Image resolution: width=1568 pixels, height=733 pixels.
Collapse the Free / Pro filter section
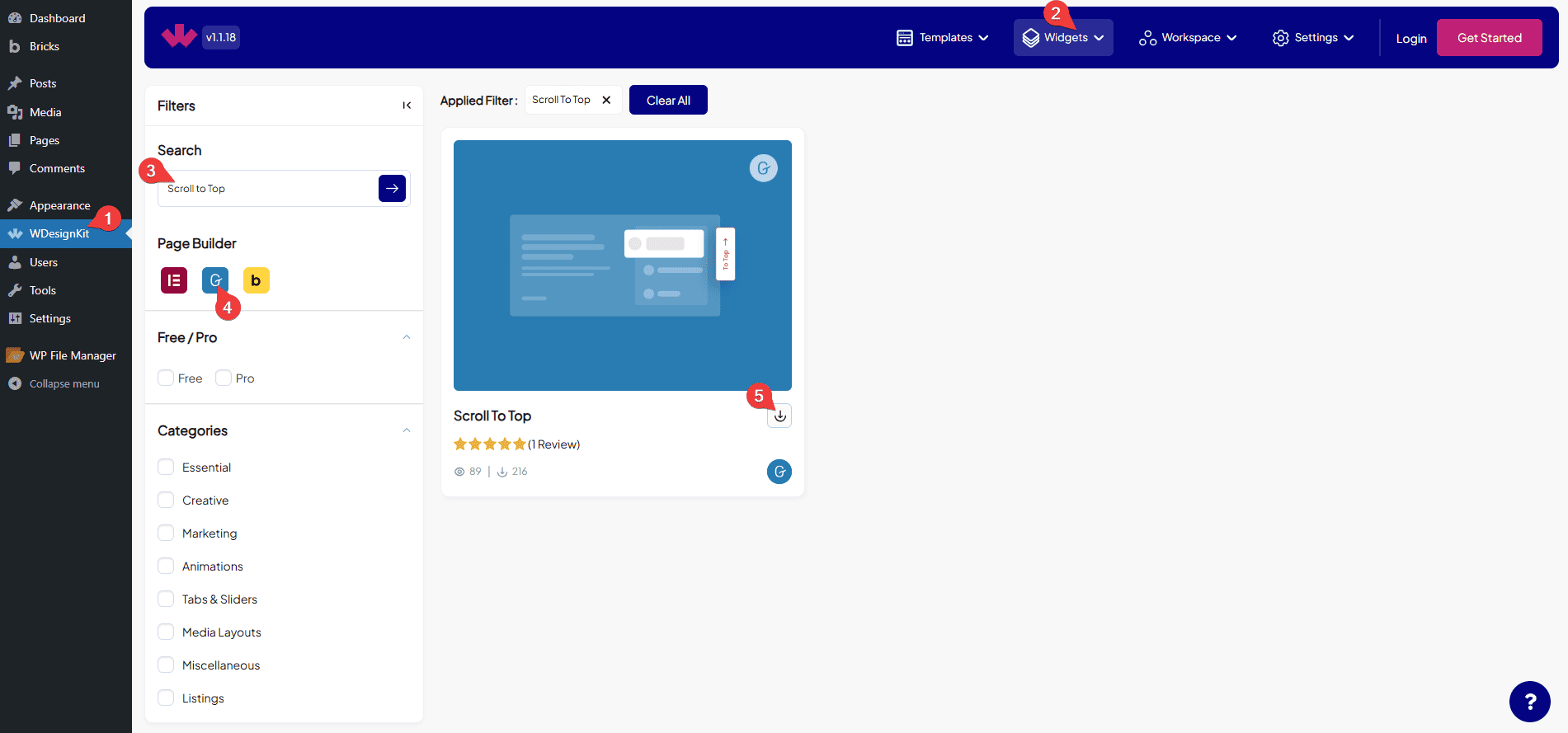coord(407,337)
